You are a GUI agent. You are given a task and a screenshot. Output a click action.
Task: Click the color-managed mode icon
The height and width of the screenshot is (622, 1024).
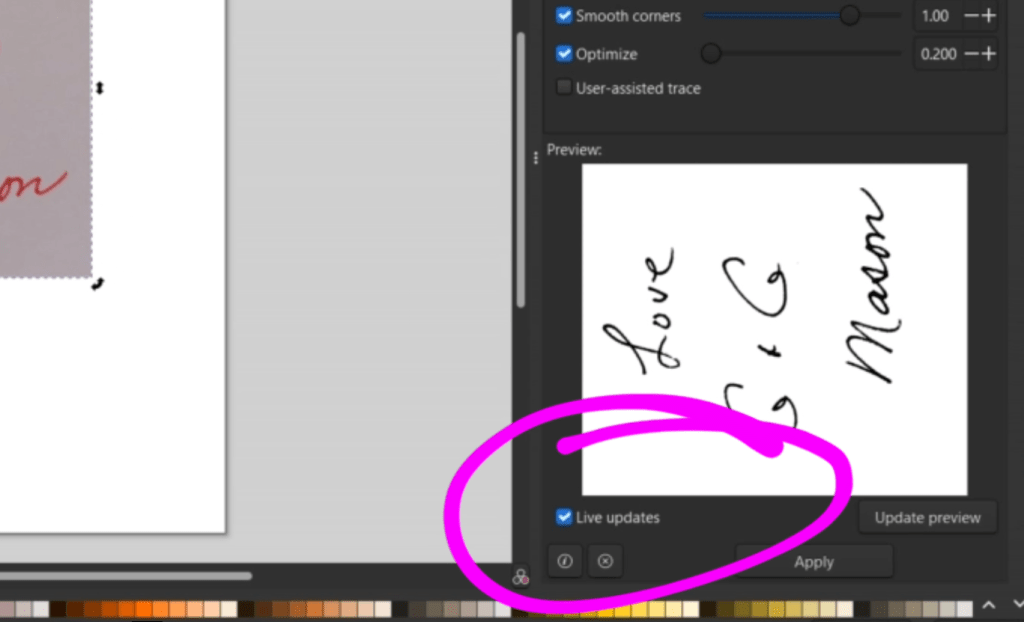click(520, 577)
